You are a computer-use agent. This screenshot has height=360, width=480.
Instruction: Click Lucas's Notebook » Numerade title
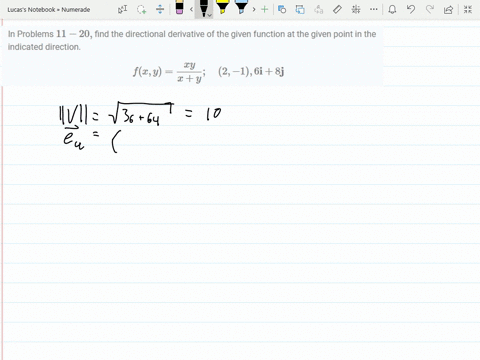click(x=49, y=10)
